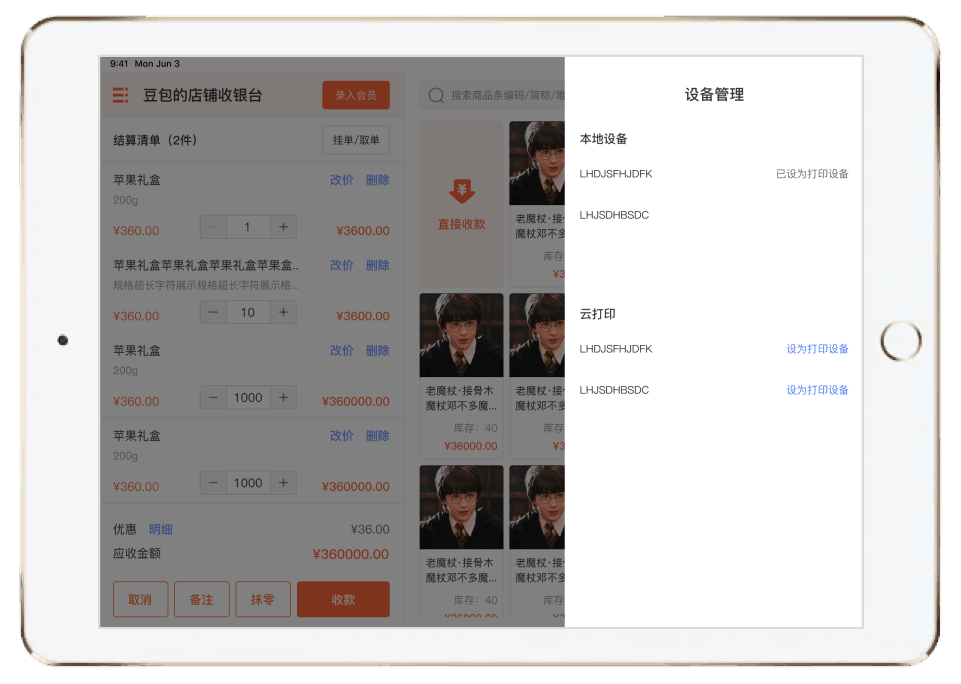Click the 豆包的店铺收银台 title
961x684 pixels.
[203, 95]
